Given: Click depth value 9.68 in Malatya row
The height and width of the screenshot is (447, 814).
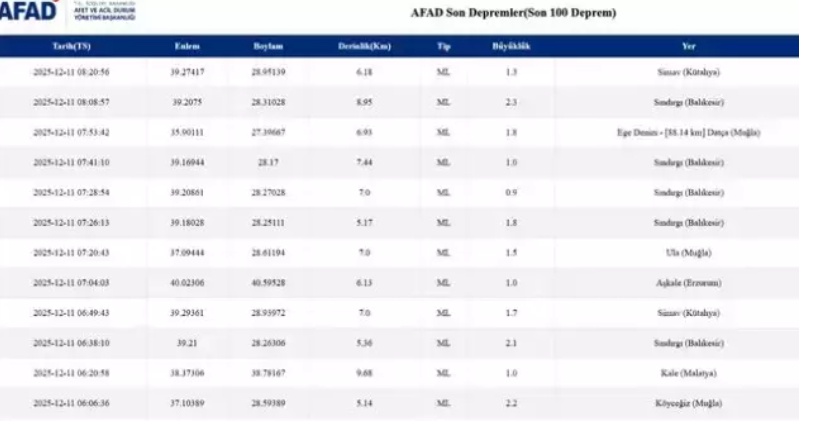Looking at the screenshot, I should [364, 372].
